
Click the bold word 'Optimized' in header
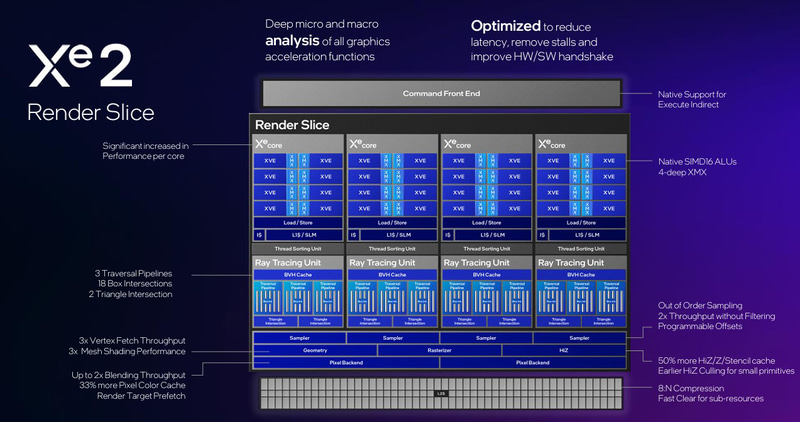click(506, 26)
